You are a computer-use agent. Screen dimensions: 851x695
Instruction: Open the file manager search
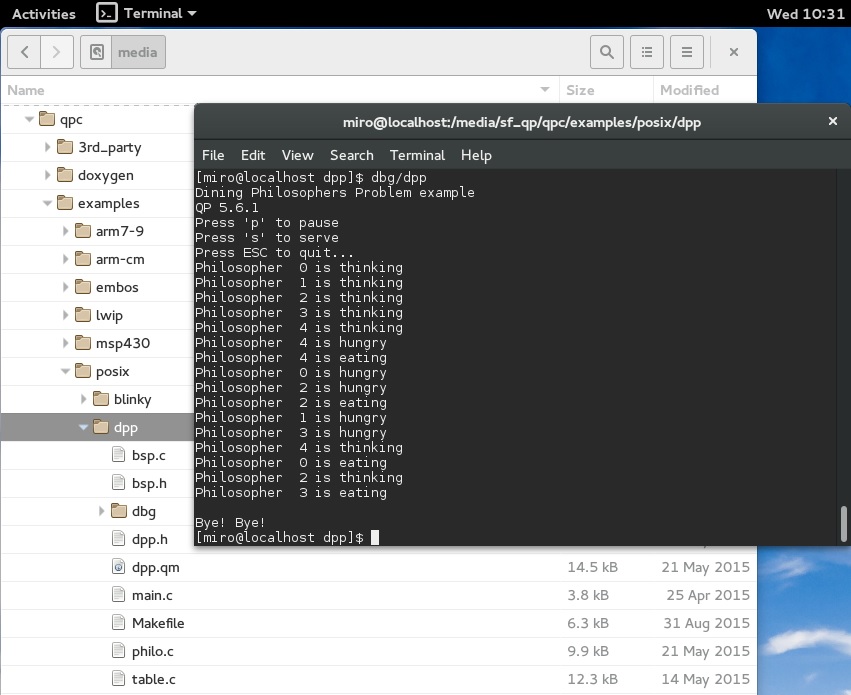point(606,52)
